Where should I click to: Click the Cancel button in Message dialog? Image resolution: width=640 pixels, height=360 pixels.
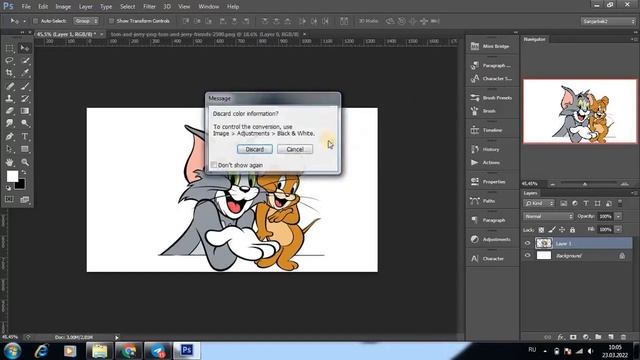coord(295,149)
